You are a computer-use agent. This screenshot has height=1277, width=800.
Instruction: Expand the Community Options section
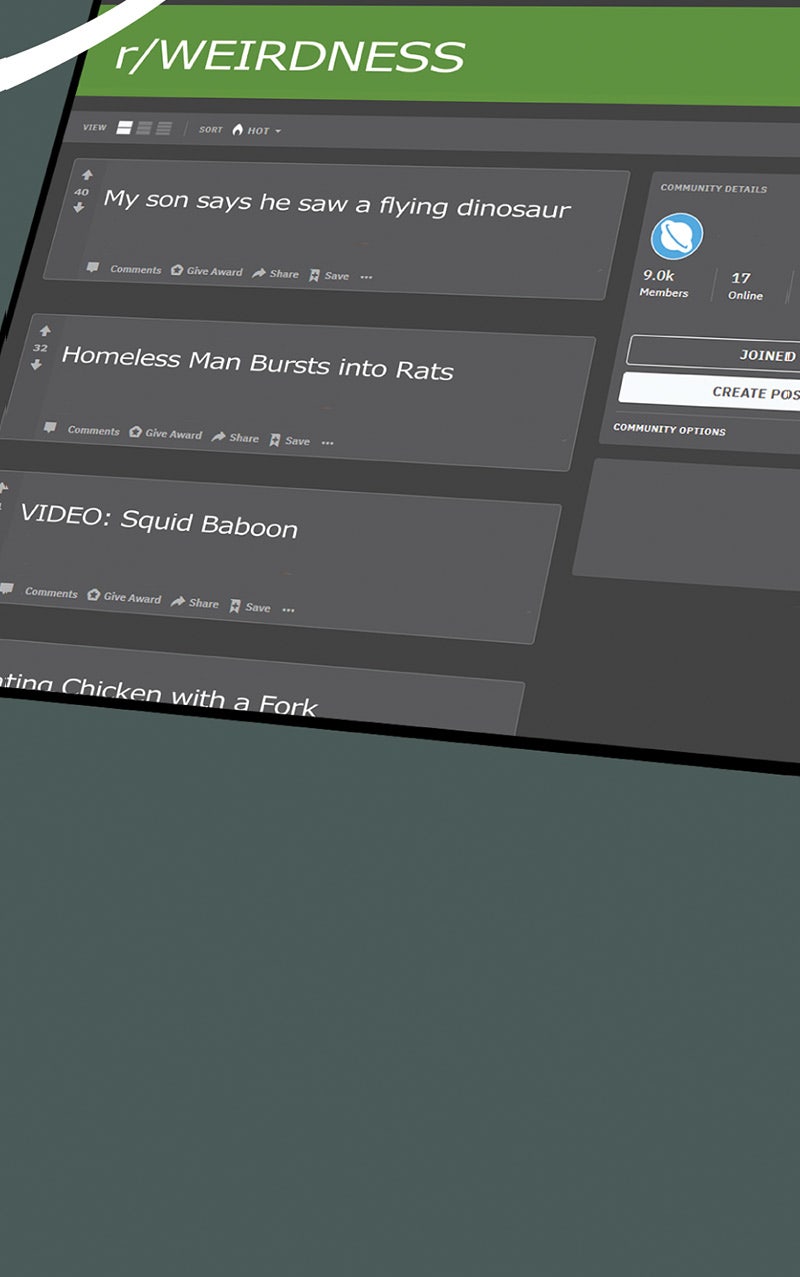[x=670, y=429]
